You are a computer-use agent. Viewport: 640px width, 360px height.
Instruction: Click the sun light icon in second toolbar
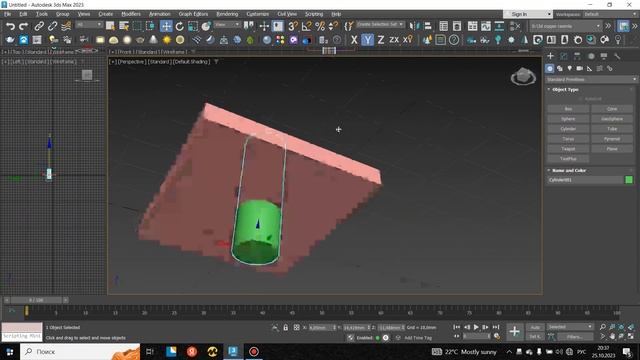click(167, 40)
